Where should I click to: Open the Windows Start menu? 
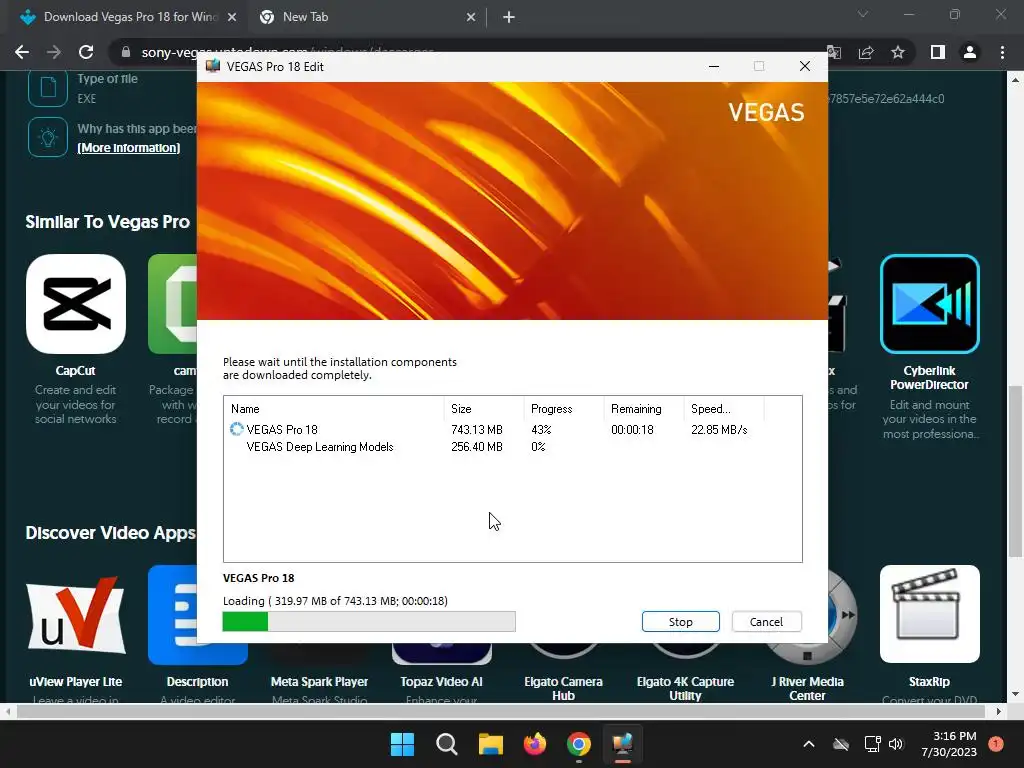[x=402, y=744]
